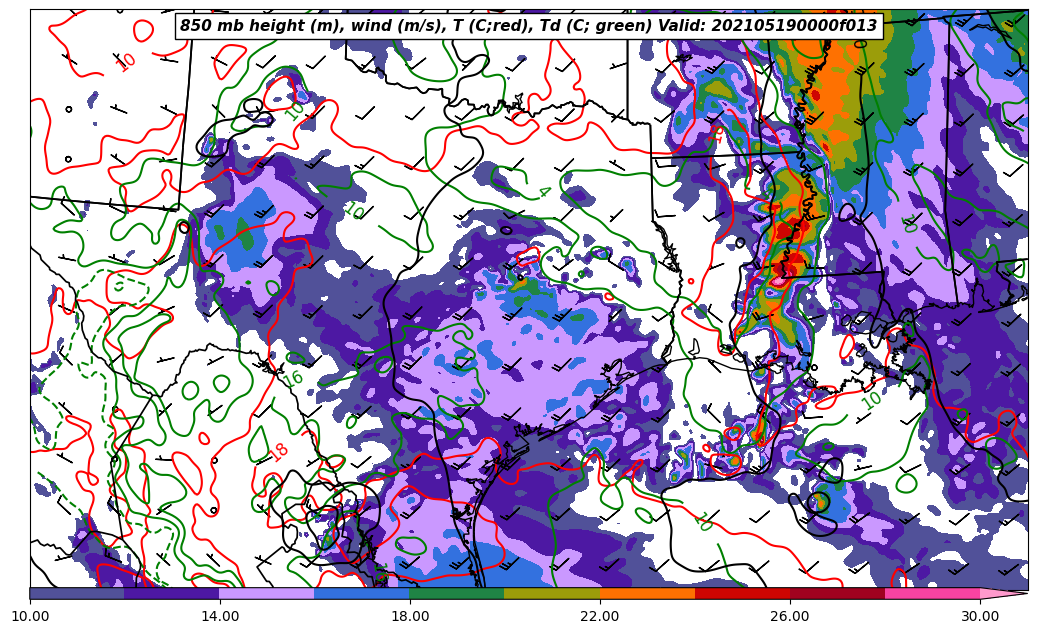The height and width of the screenshot is (633, 1037).
Task: Click the 18.00 colorbar tick label
Action: click(410, 616)
